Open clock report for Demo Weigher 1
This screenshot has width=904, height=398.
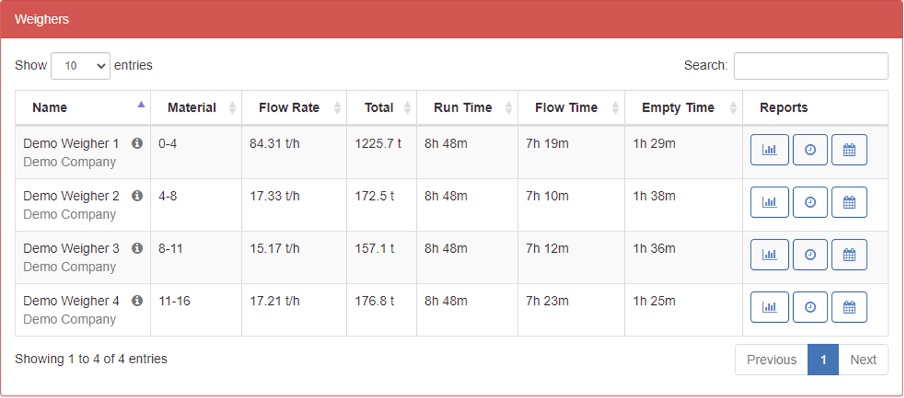click(810, 150)
